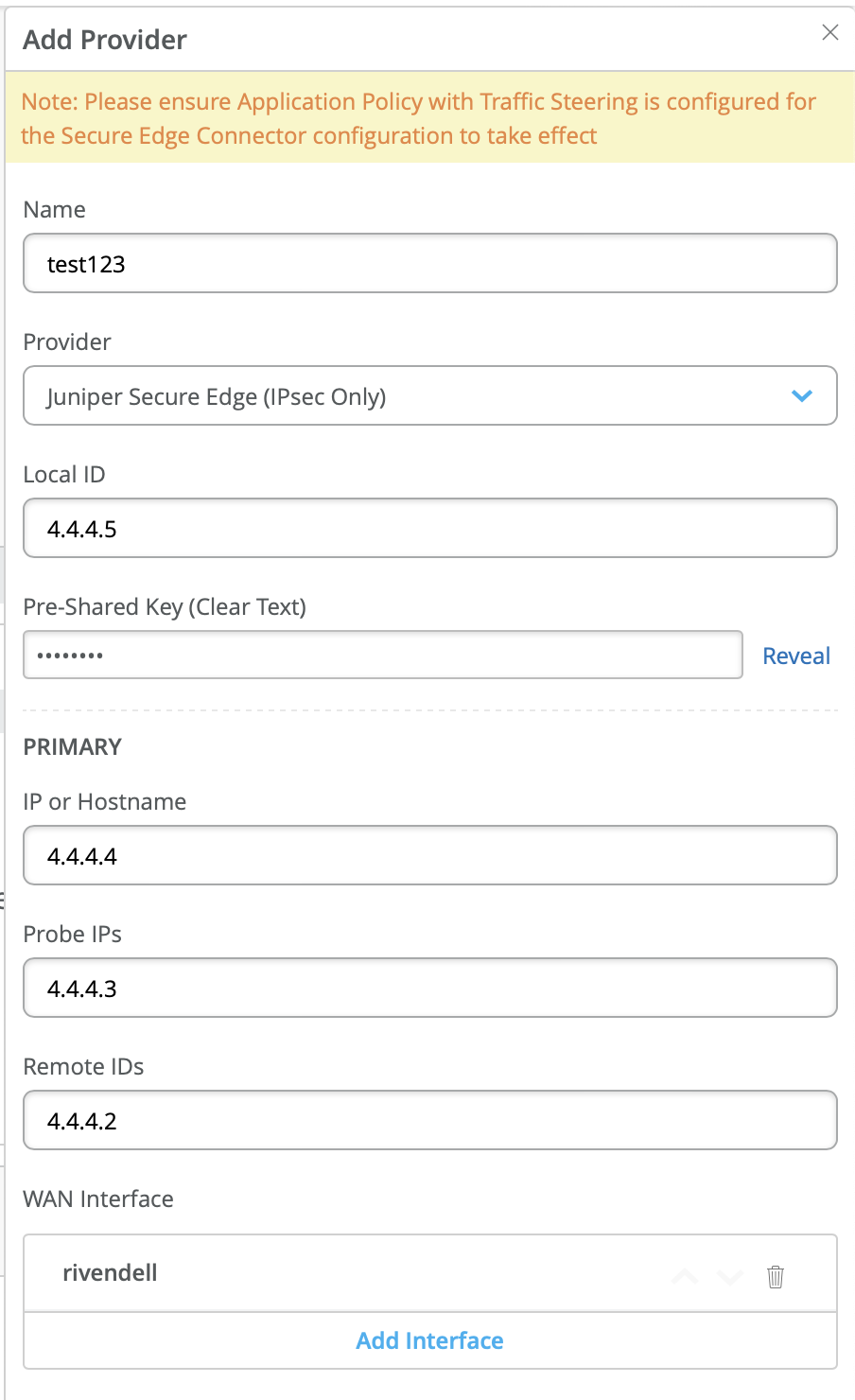Click into the Probe IPs field

429,989
